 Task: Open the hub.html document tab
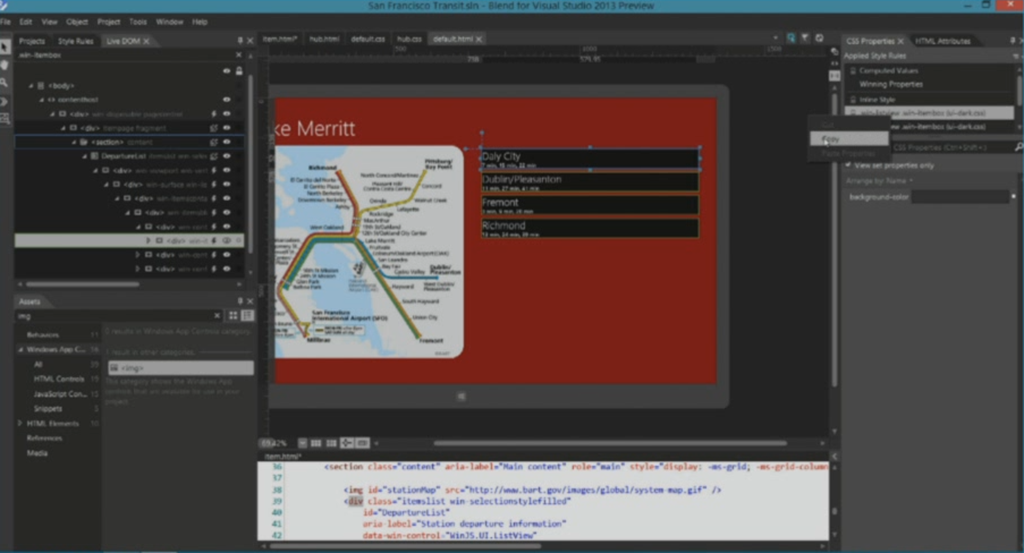324,39
